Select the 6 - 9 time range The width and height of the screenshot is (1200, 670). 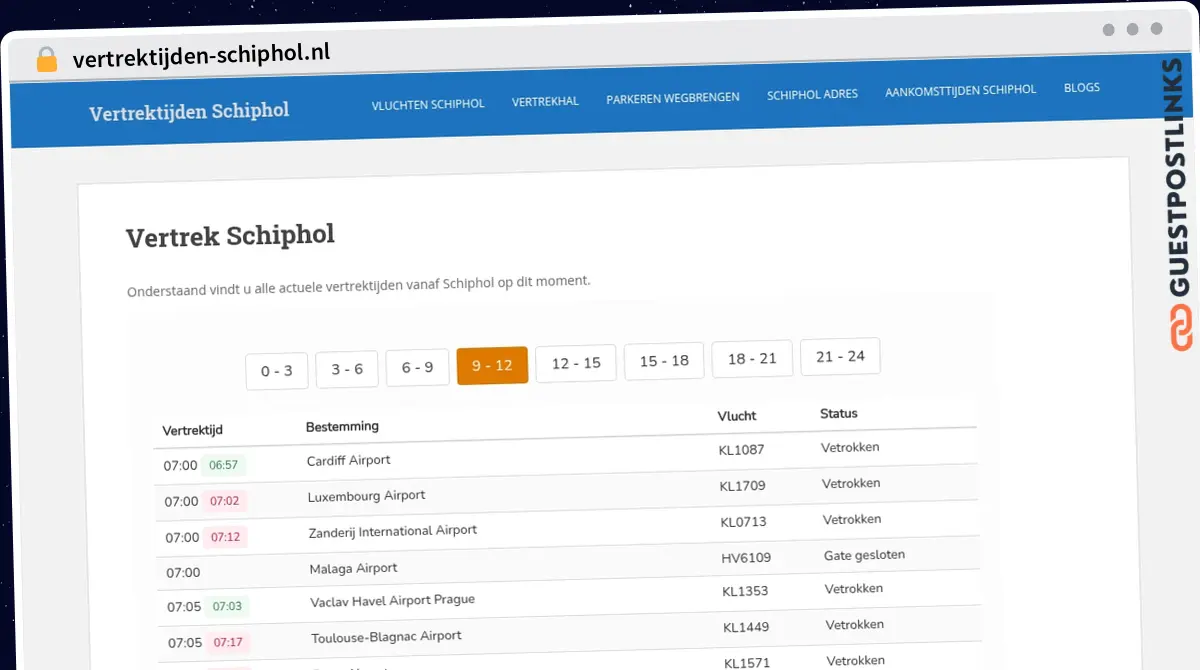point(417,367)
